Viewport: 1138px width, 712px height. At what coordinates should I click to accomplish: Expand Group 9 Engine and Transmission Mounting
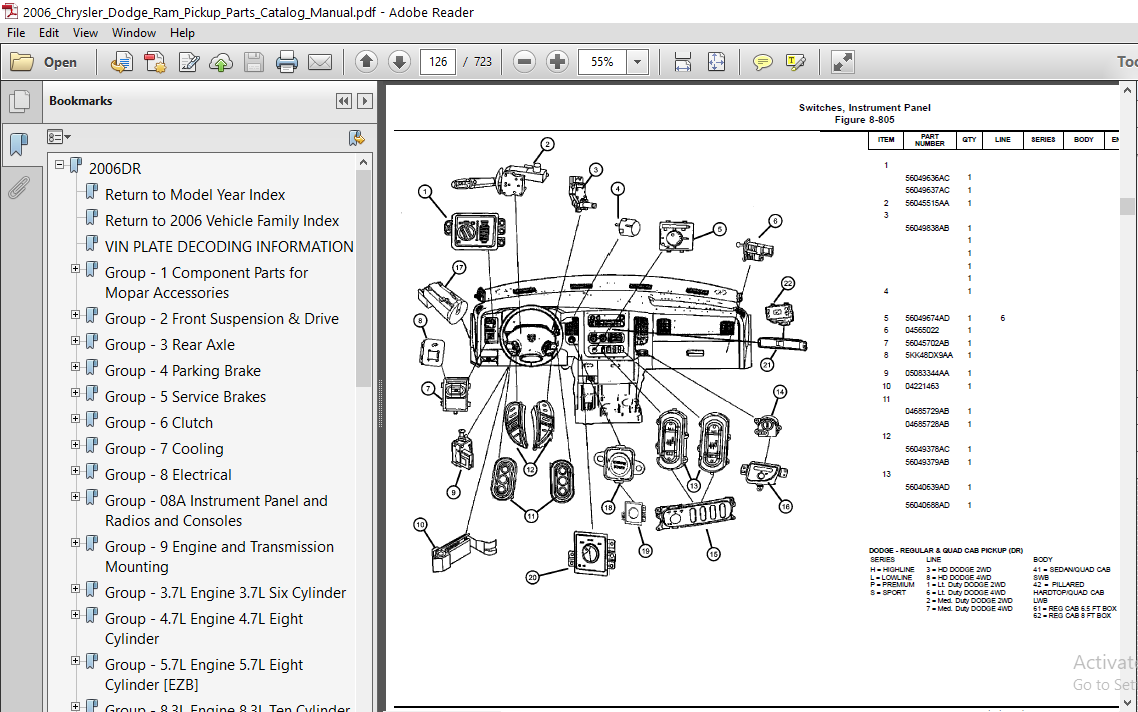[75, 543]
